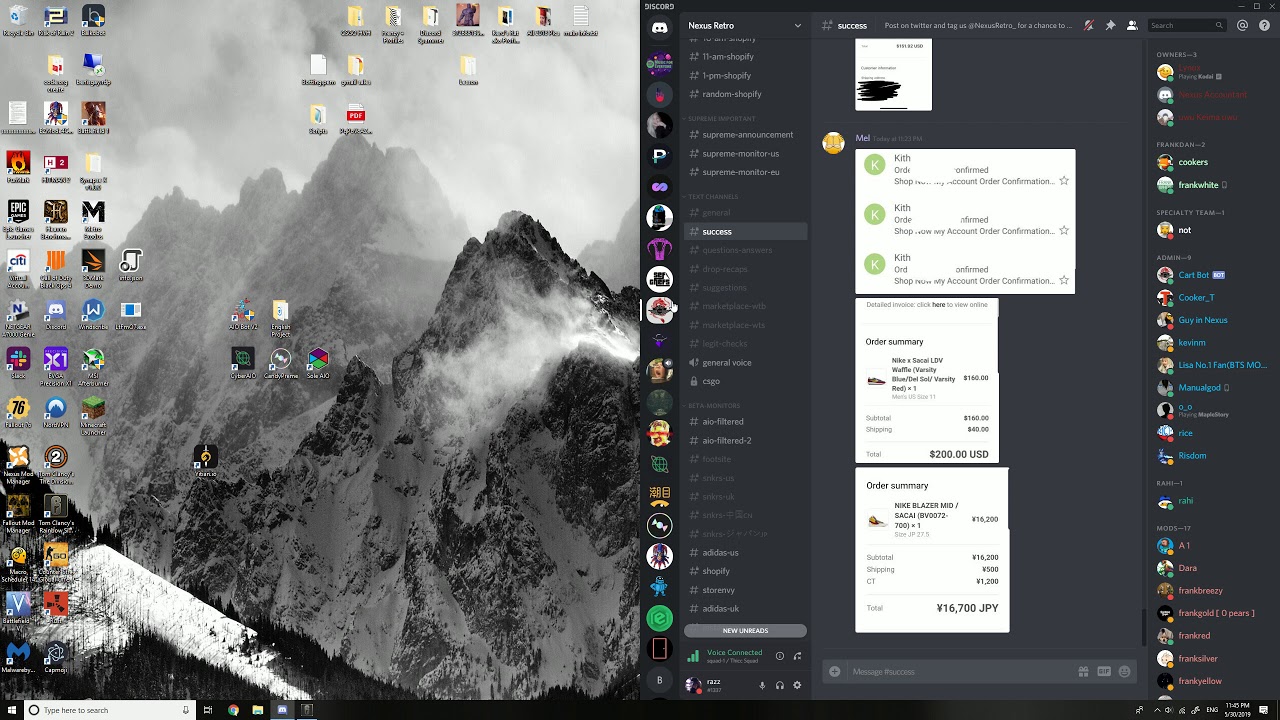Viewport: 1280px width, 720px height.
Task: Switch to the white P server icon
Action: point(659,156)
